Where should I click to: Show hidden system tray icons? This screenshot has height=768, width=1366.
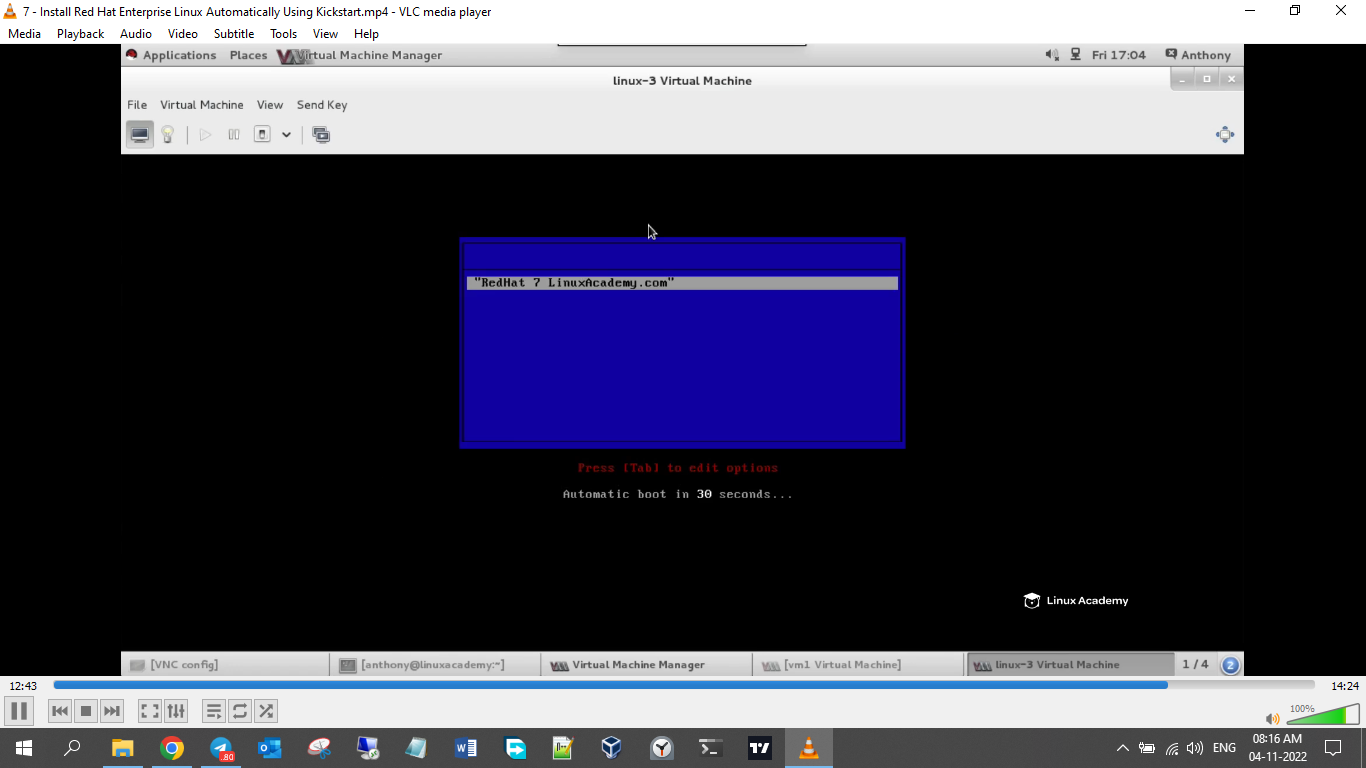click(1122, 748)
